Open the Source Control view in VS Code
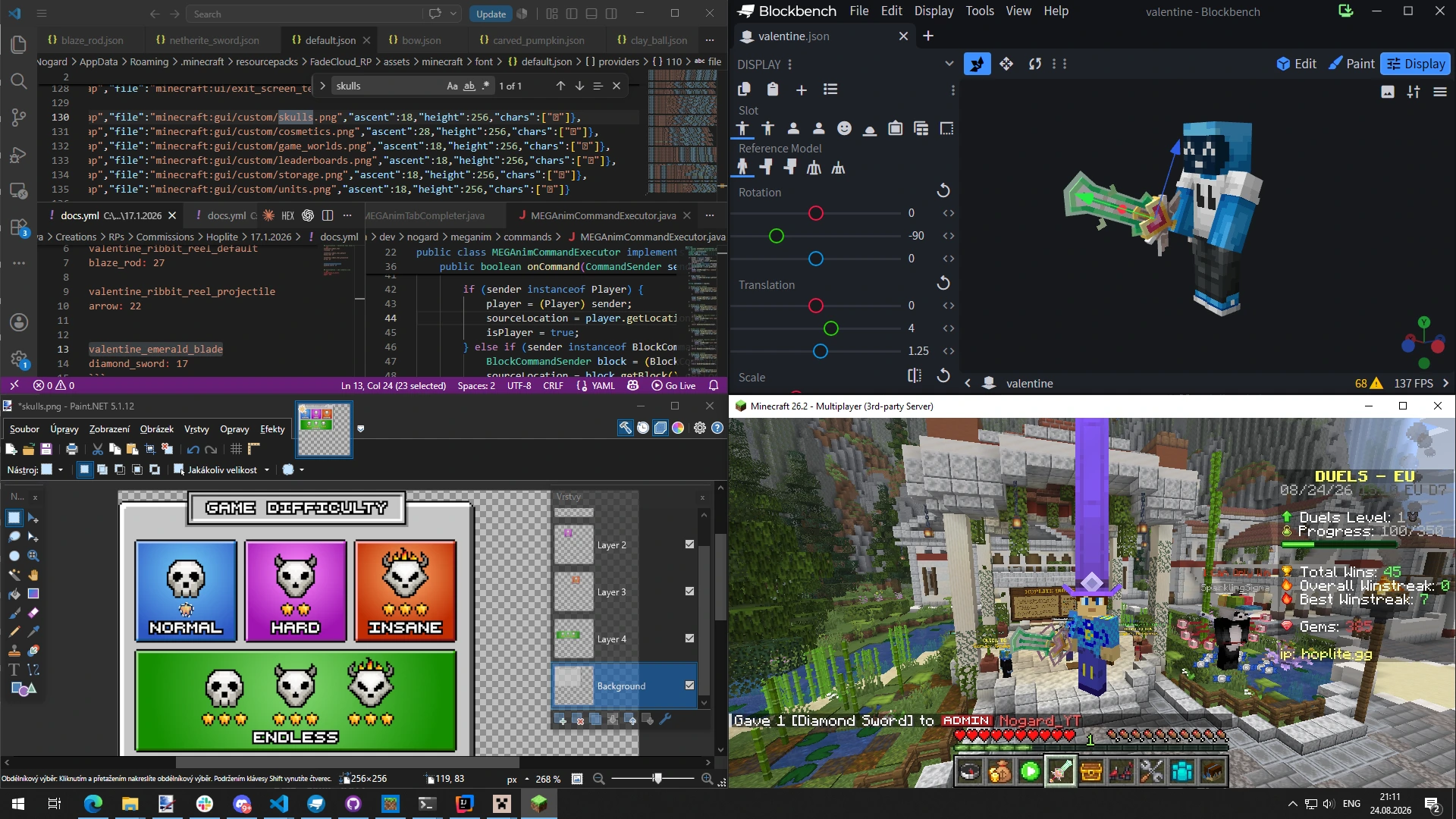The image size is (1456, 819). (19, 118)
